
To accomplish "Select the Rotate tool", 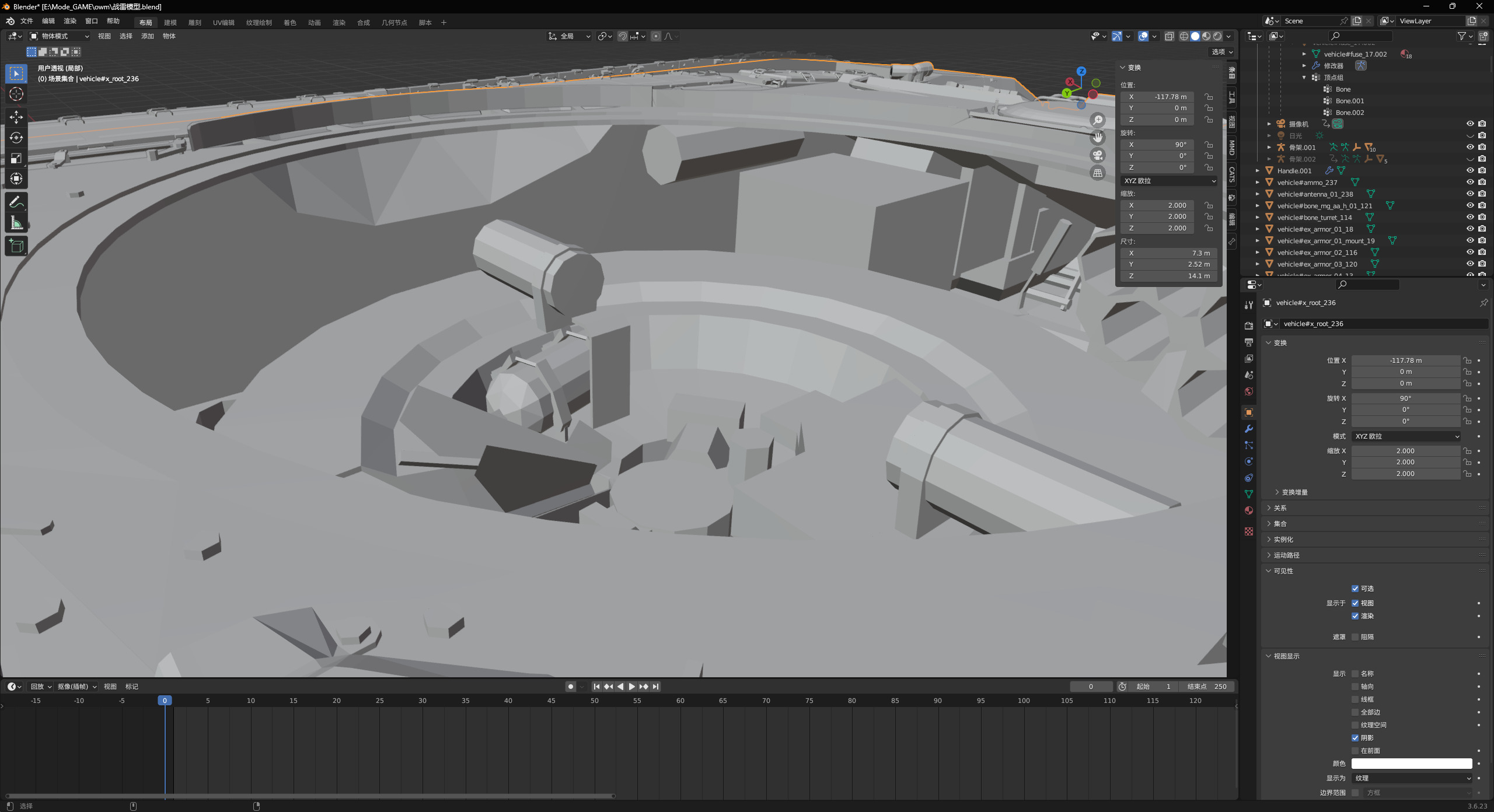I will (16, 138).
